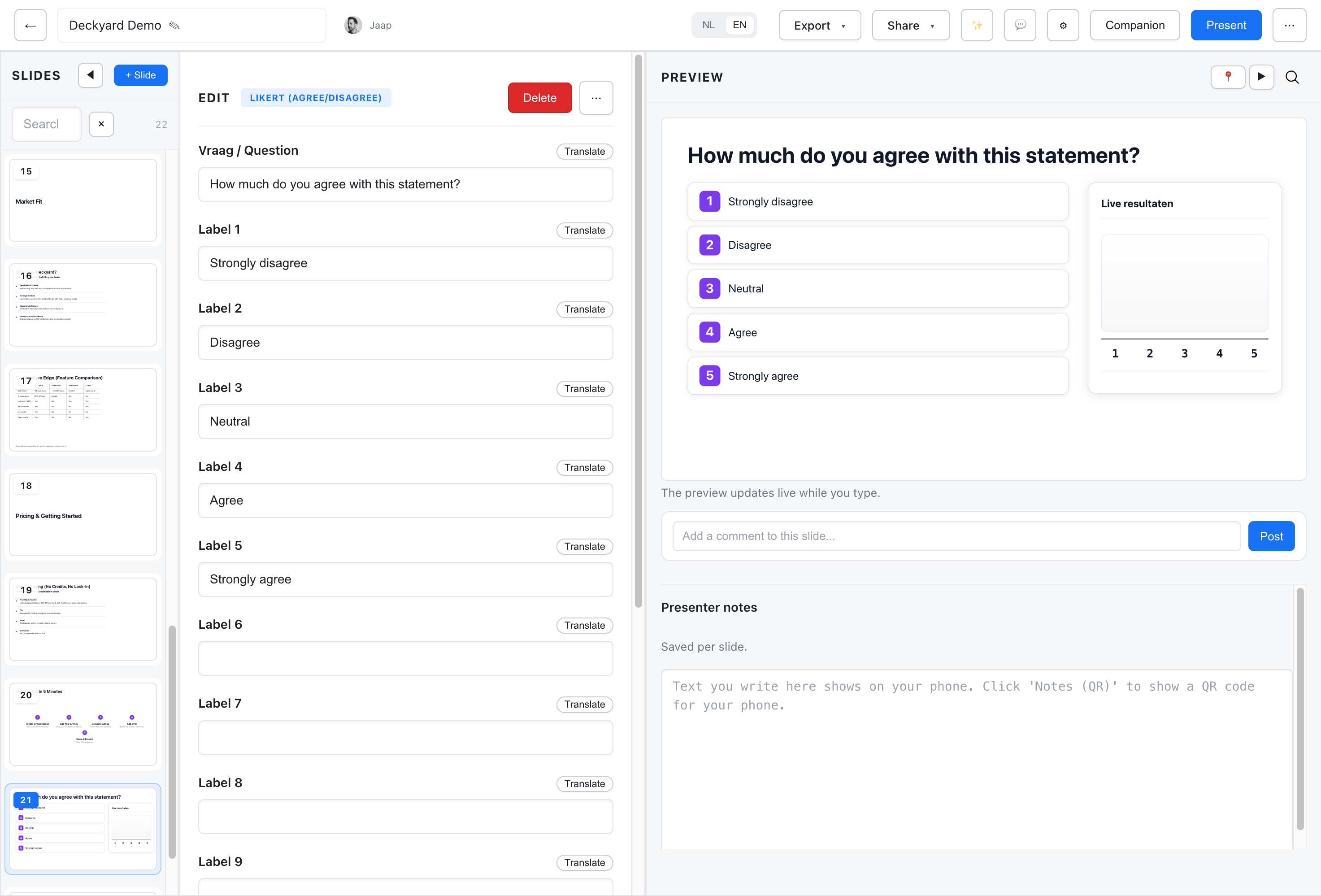
Task: Open the AI sparkle assistant button
Action: click(977, 25)
